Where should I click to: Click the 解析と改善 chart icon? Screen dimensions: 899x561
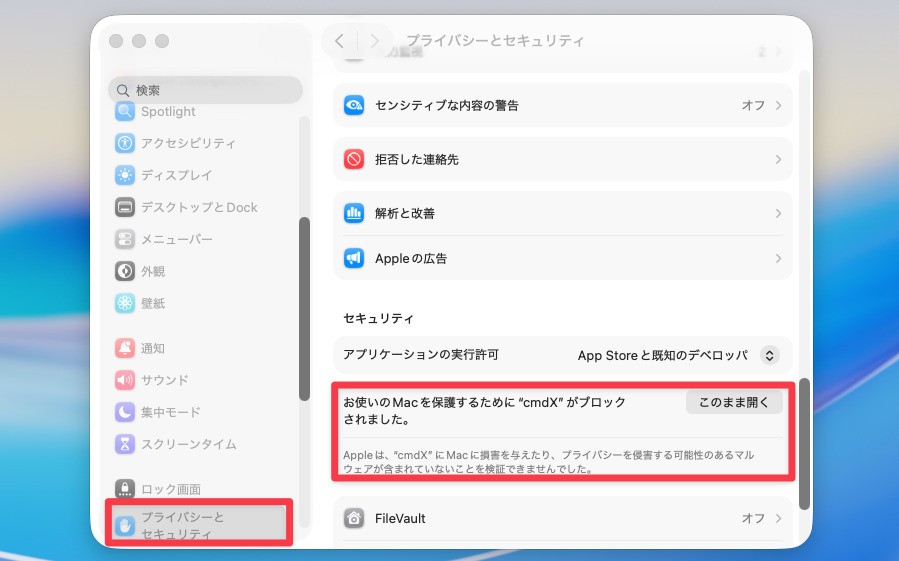point(354,213)
